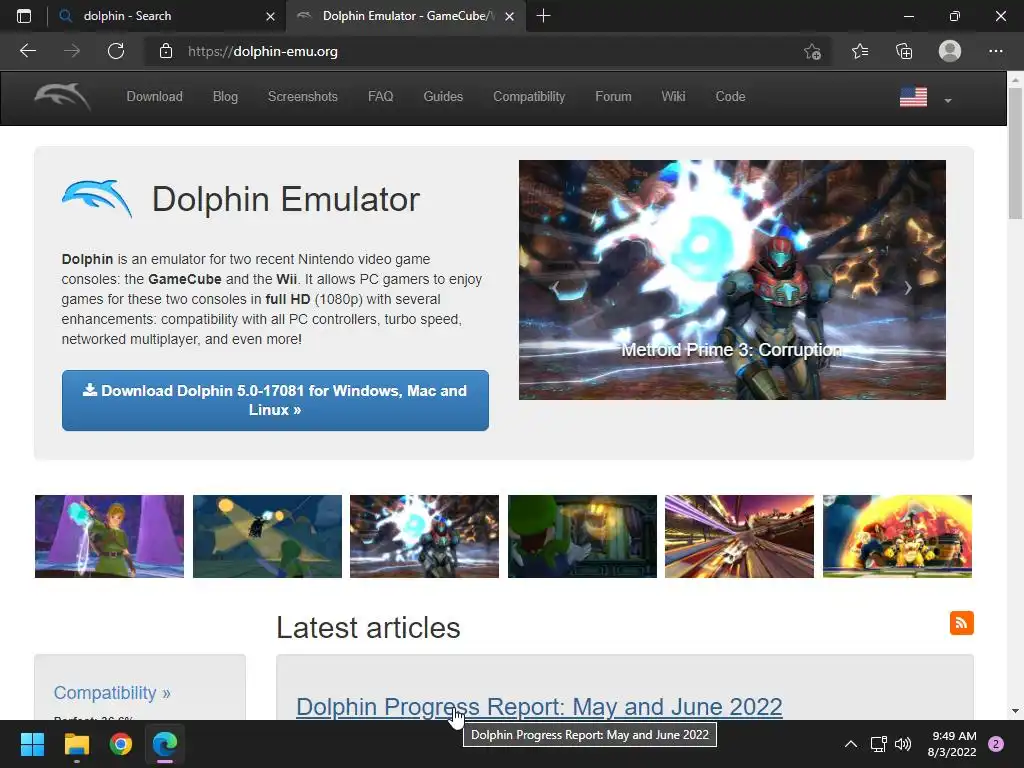Viewport: 1024px width, 768px height.
Task: Open the volume speaker tray icon
Action: click(x=903, y=744)
